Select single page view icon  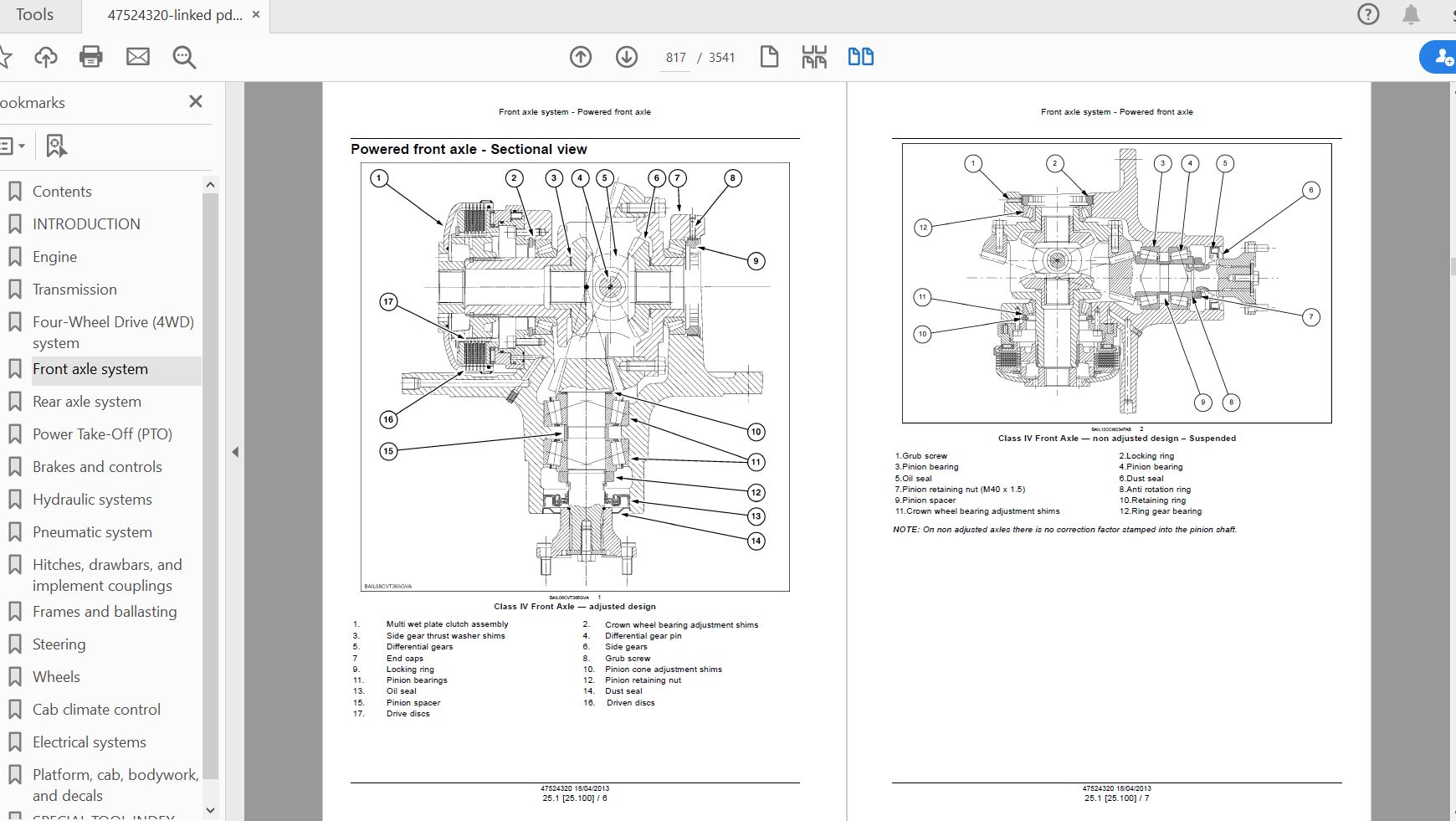[769, 57]
